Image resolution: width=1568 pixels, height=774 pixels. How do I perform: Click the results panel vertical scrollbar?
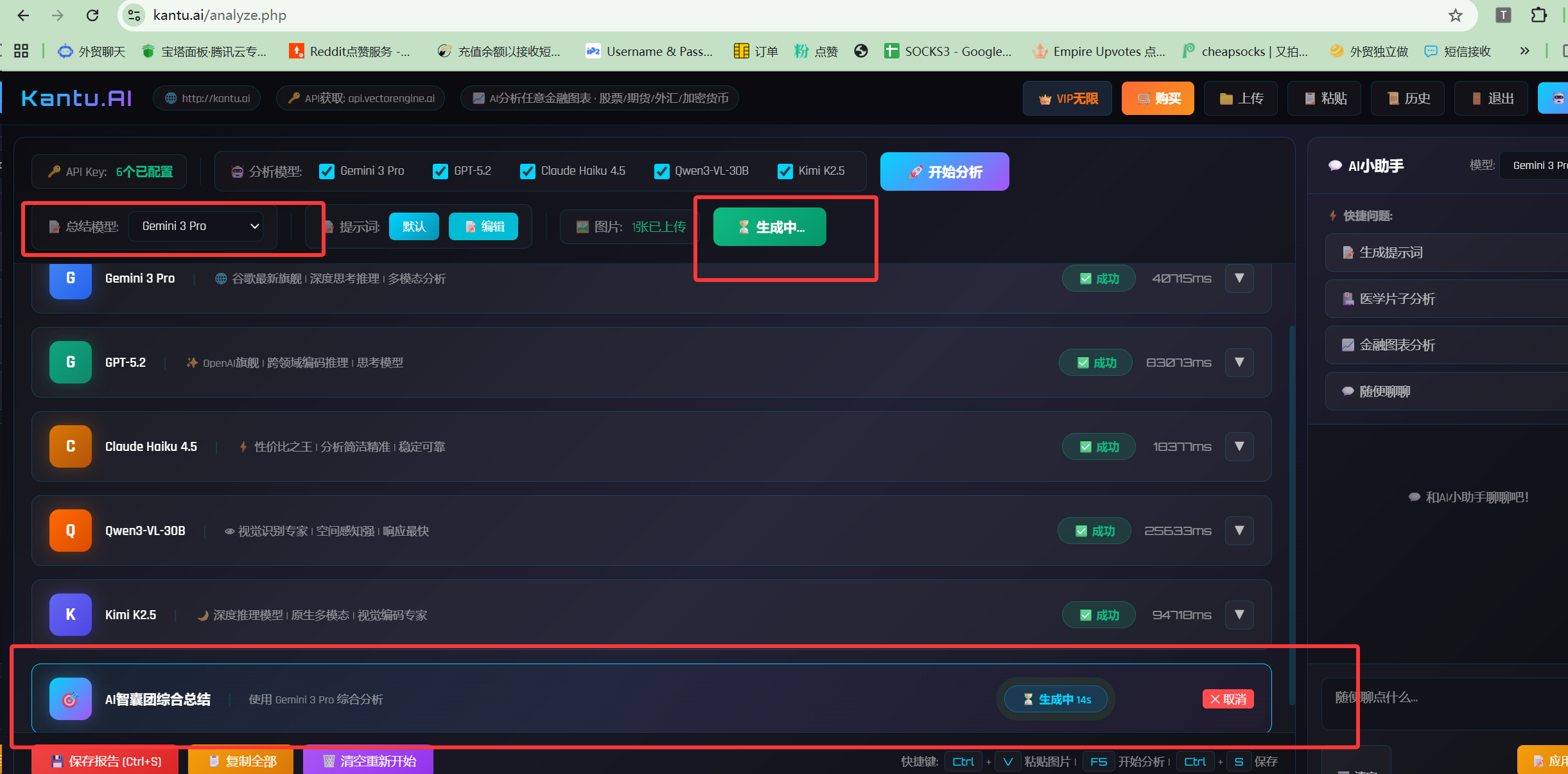tap(1292, 514)
